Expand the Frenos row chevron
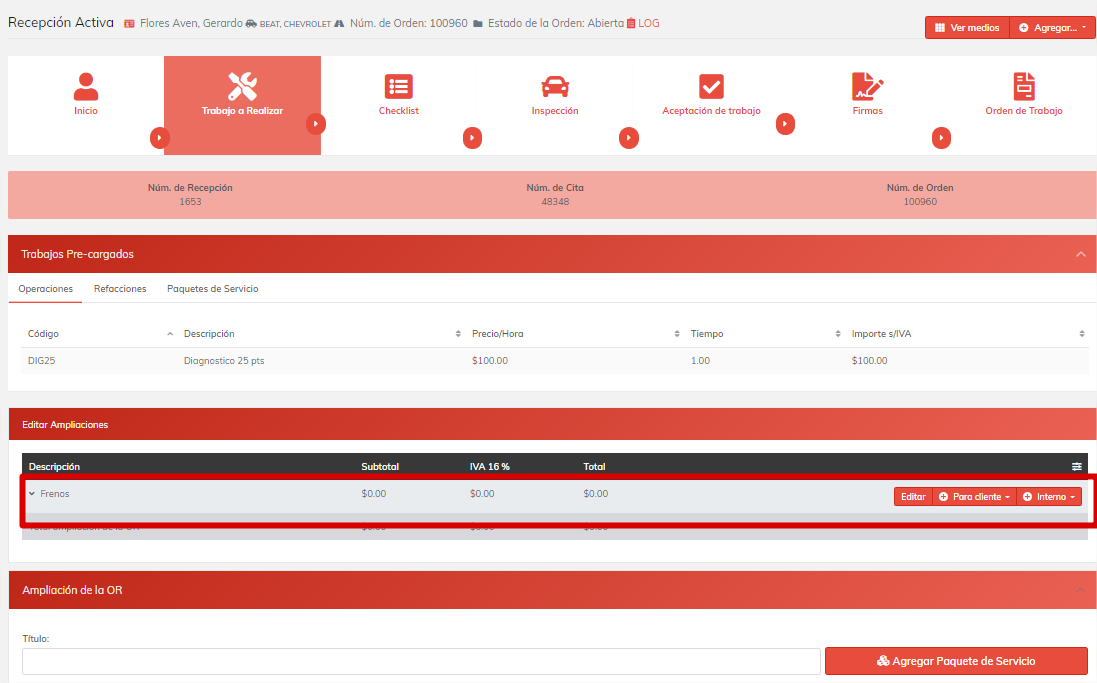The width and height of the screenshot is (1097, 683). click(x=32, y=494)
